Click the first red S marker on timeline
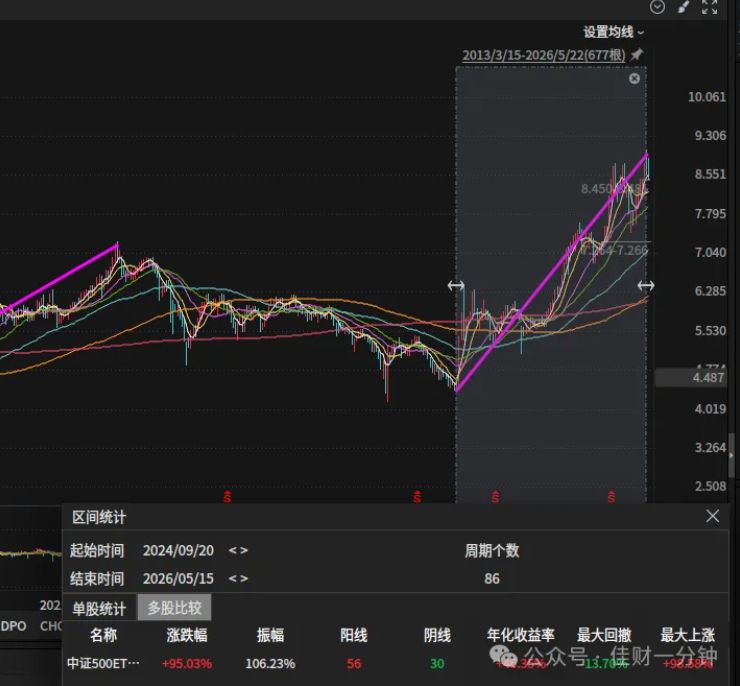 coord(227,497)
